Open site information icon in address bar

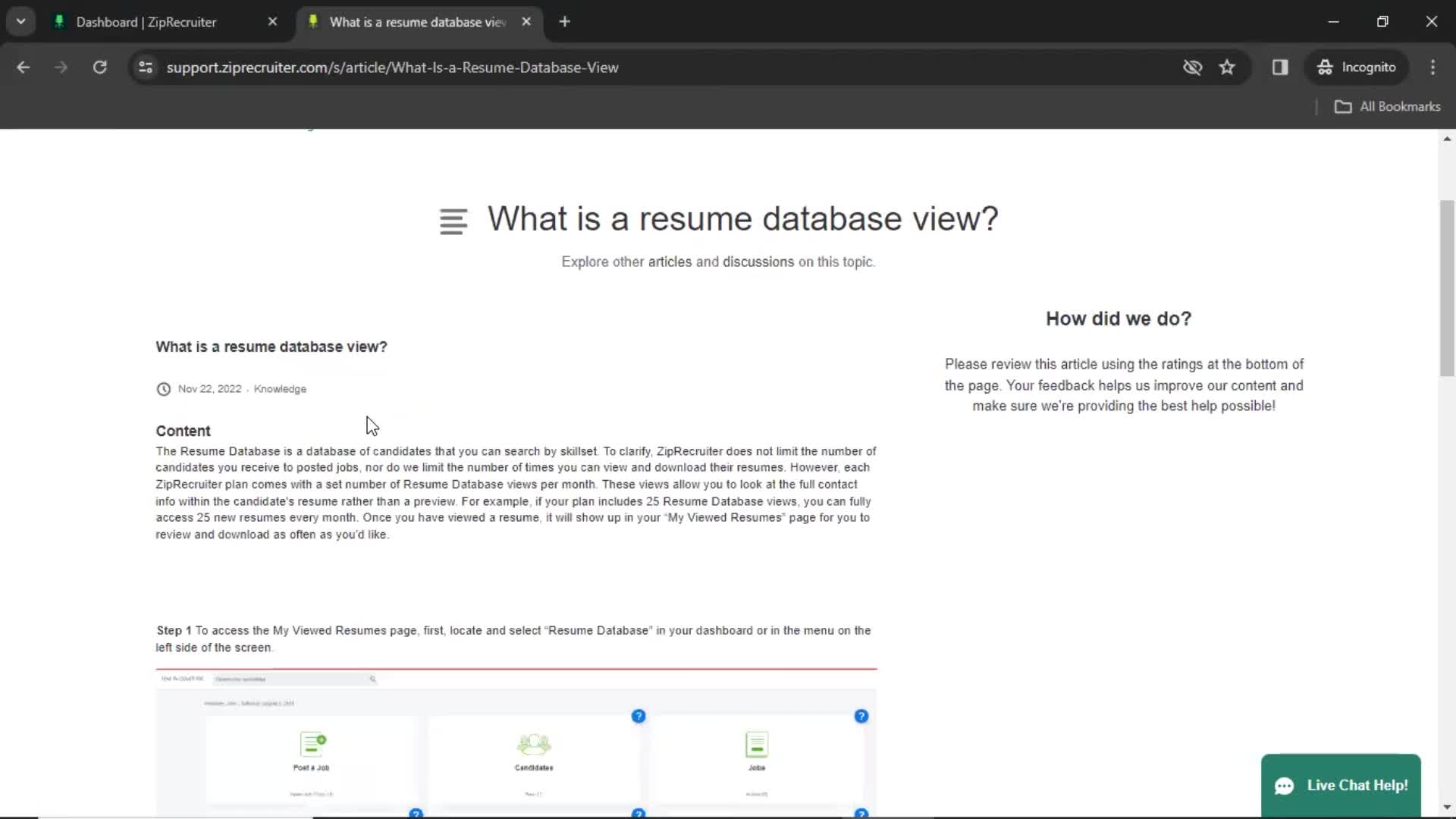click(x=146, y=67)
